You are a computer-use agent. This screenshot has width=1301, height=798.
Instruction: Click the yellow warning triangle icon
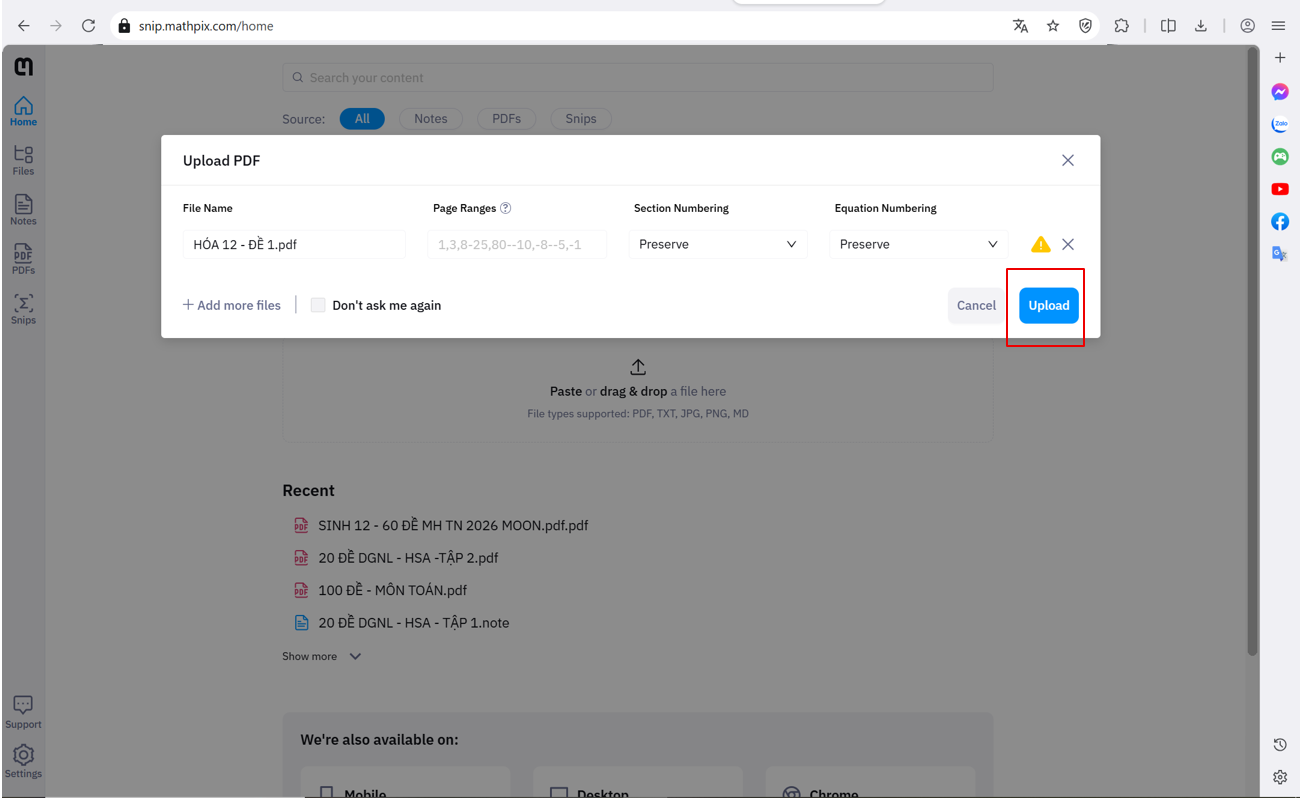pyautogui.click(x=1041, y=244)
